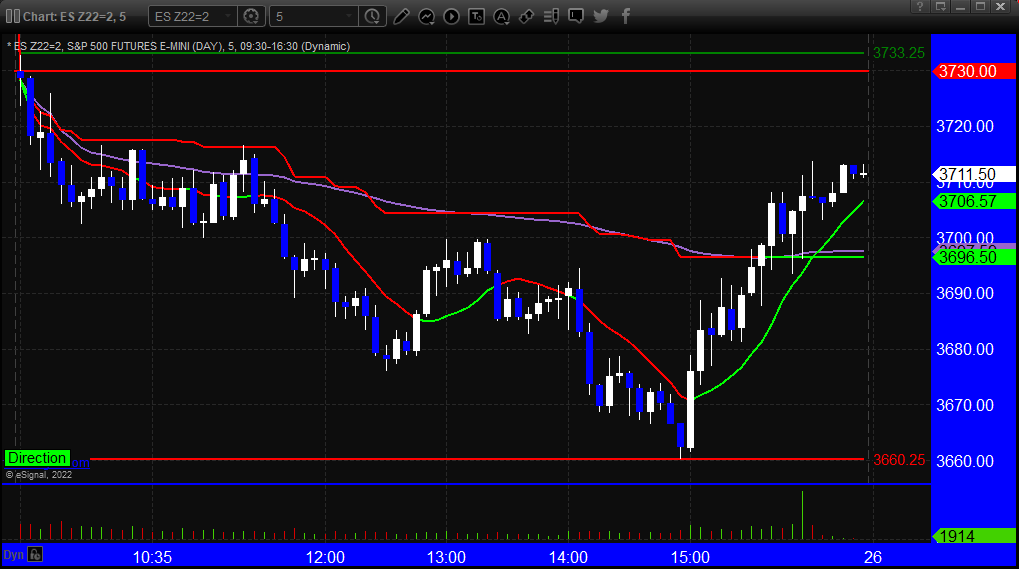Click the 3730.00 red price label
Viewport: 1019px width, 569px height.
click(973, 71)
